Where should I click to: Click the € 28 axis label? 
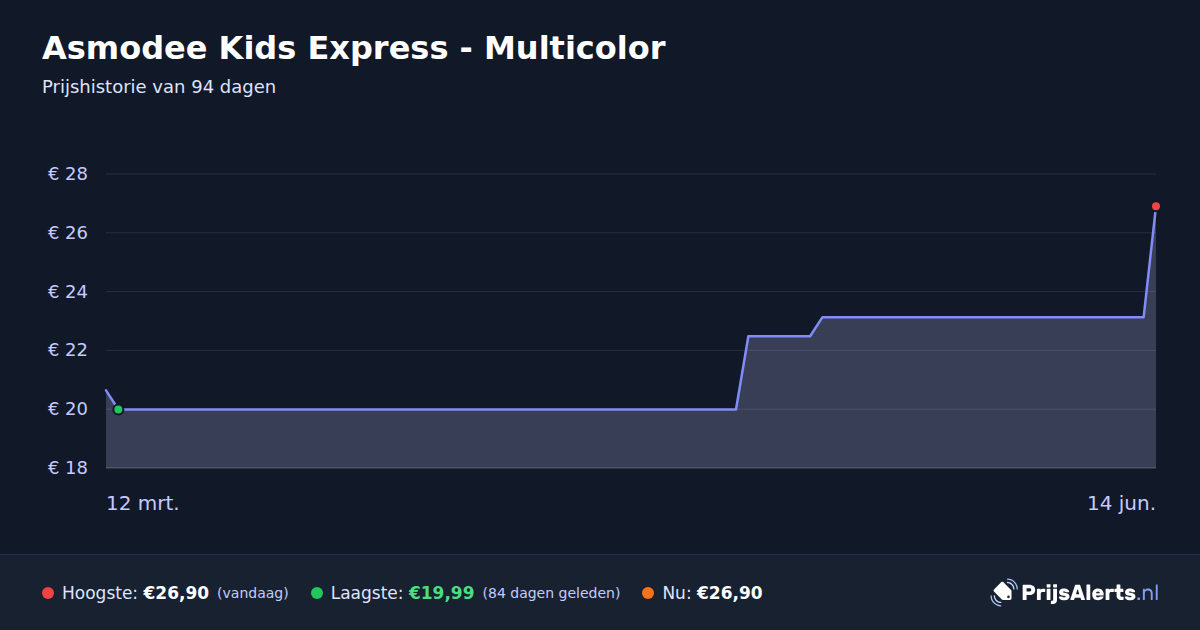(68, 174)
